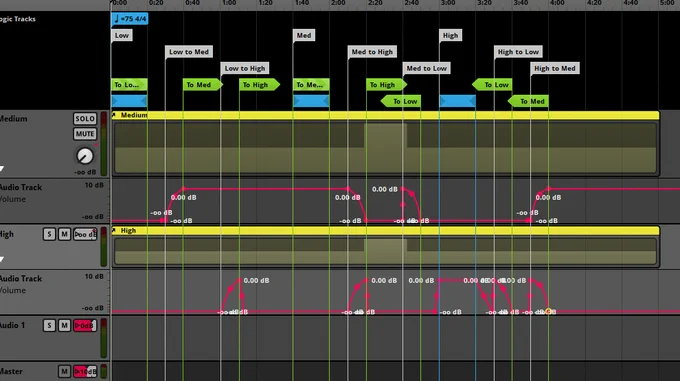Click the green To Me... transition arrow
The image size is (680, 381).
(x=311, y=85)
